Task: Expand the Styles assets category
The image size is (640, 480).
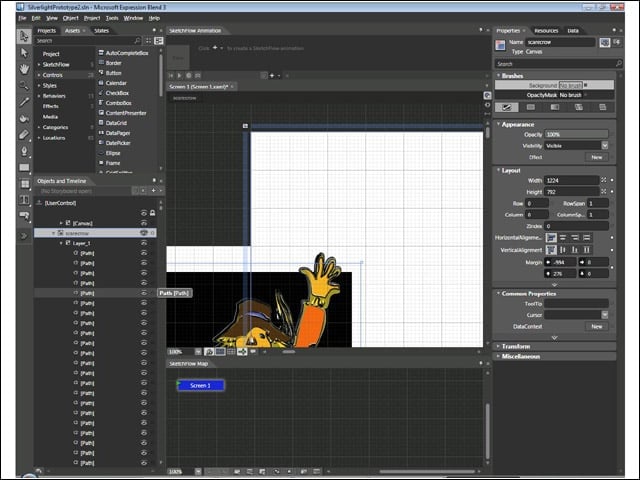Action: (x=39, y=86)
